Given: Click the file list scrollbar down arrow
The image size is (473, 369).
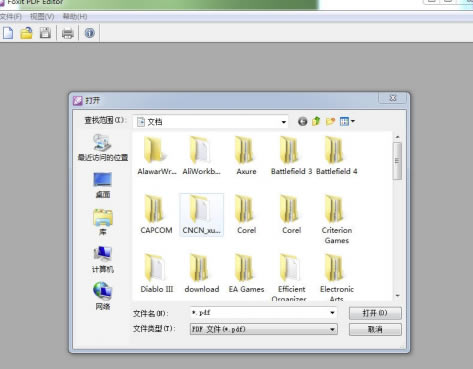Looking at the screenshot, I should point(397,296).
